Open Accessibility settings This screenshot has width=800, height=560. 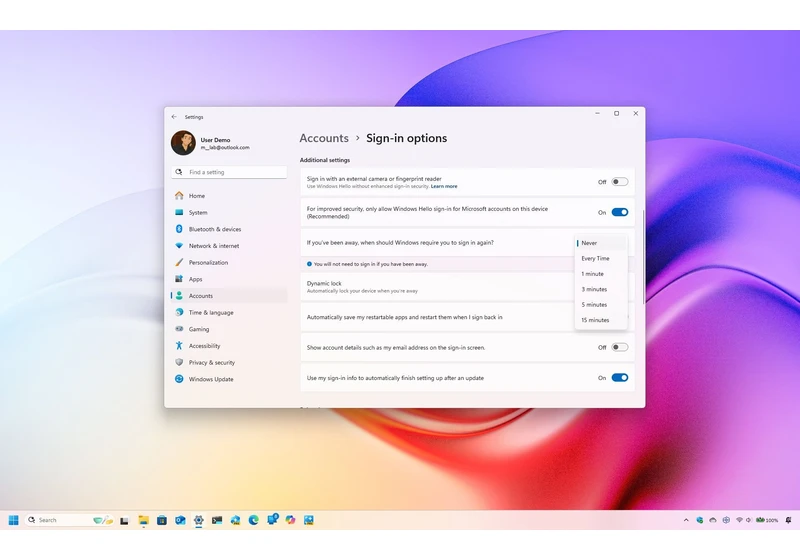[229, 346]
